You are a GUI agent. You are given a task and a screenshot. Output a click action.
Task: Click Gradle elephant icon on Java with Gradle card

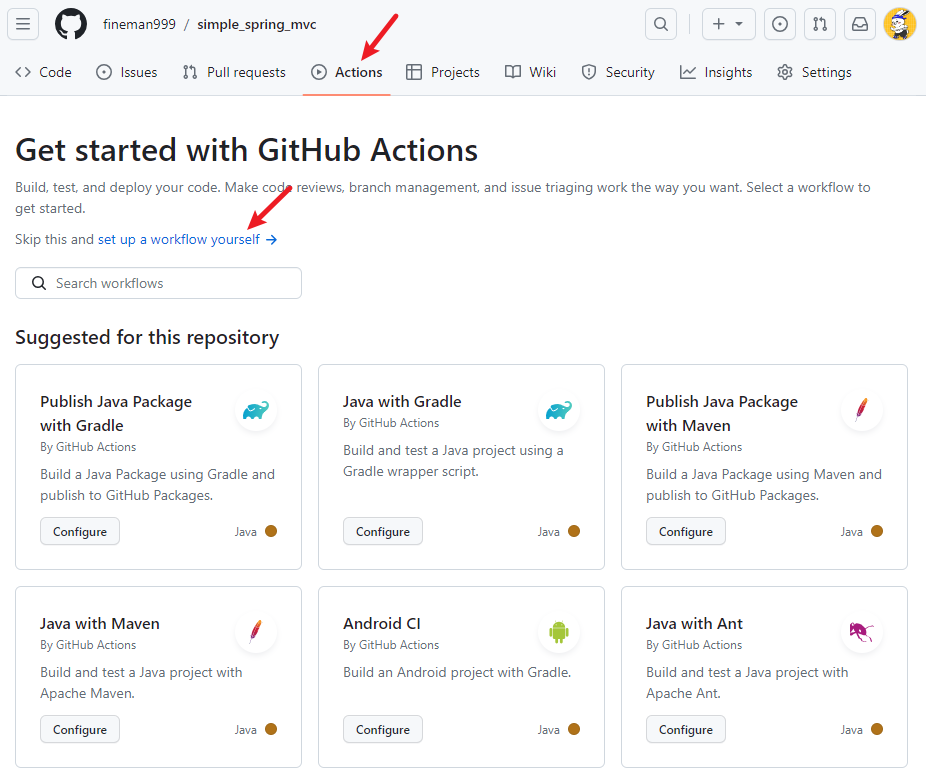coord(559,409)
